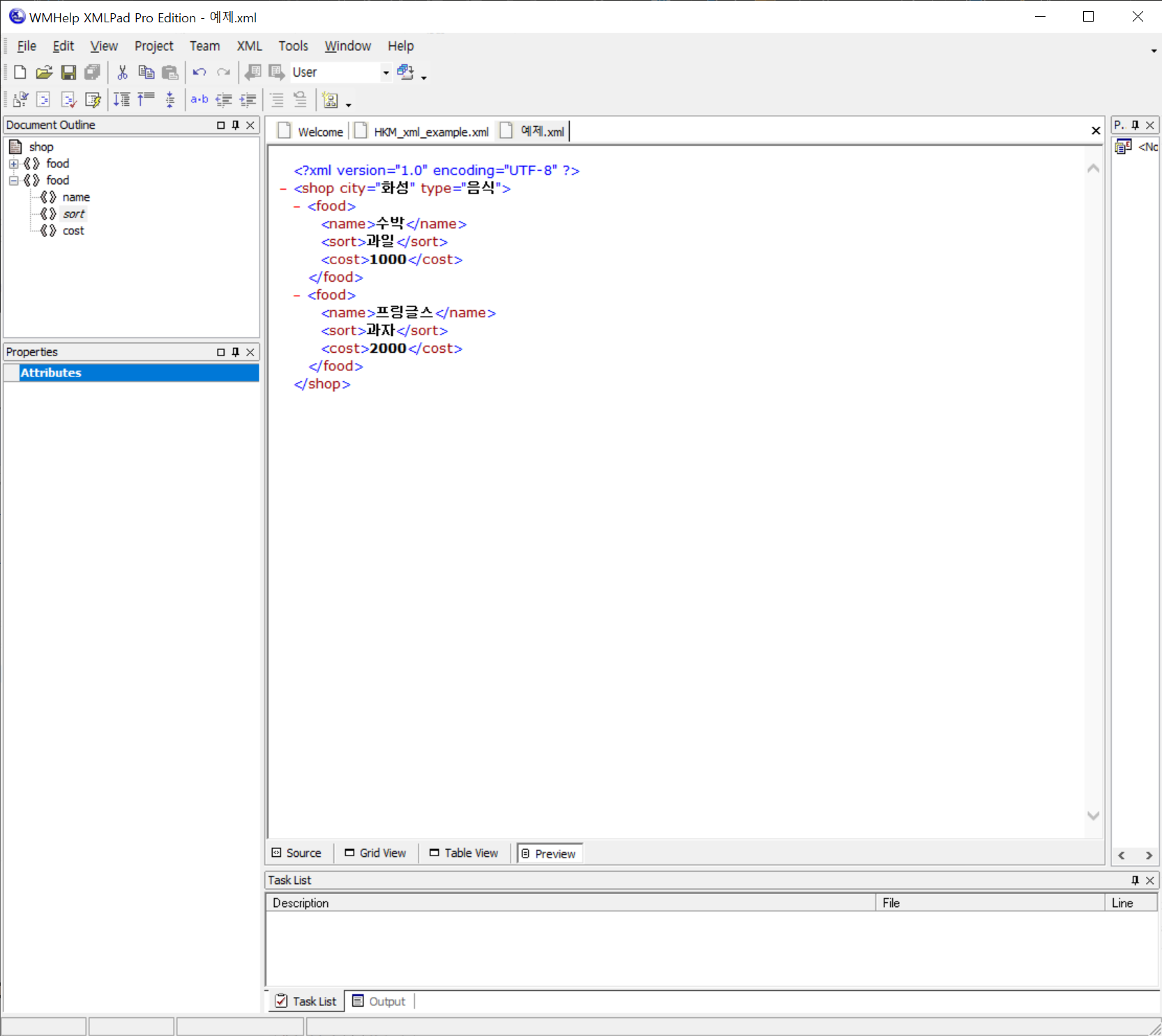Cut selection with the scissors icon
Viewport: 1162px width, 1036px height.
click(122, 72)
